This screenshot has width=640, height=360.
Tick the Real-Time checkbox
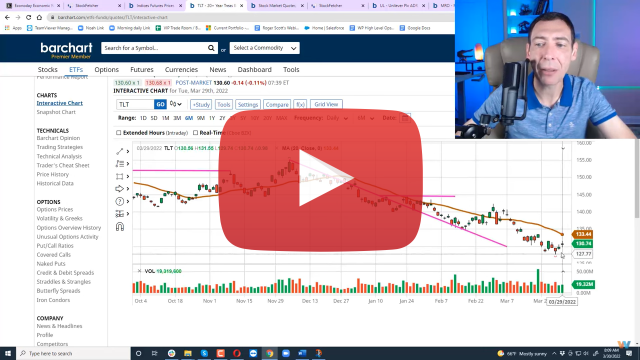pyautogui.click(x=196, y=133)
